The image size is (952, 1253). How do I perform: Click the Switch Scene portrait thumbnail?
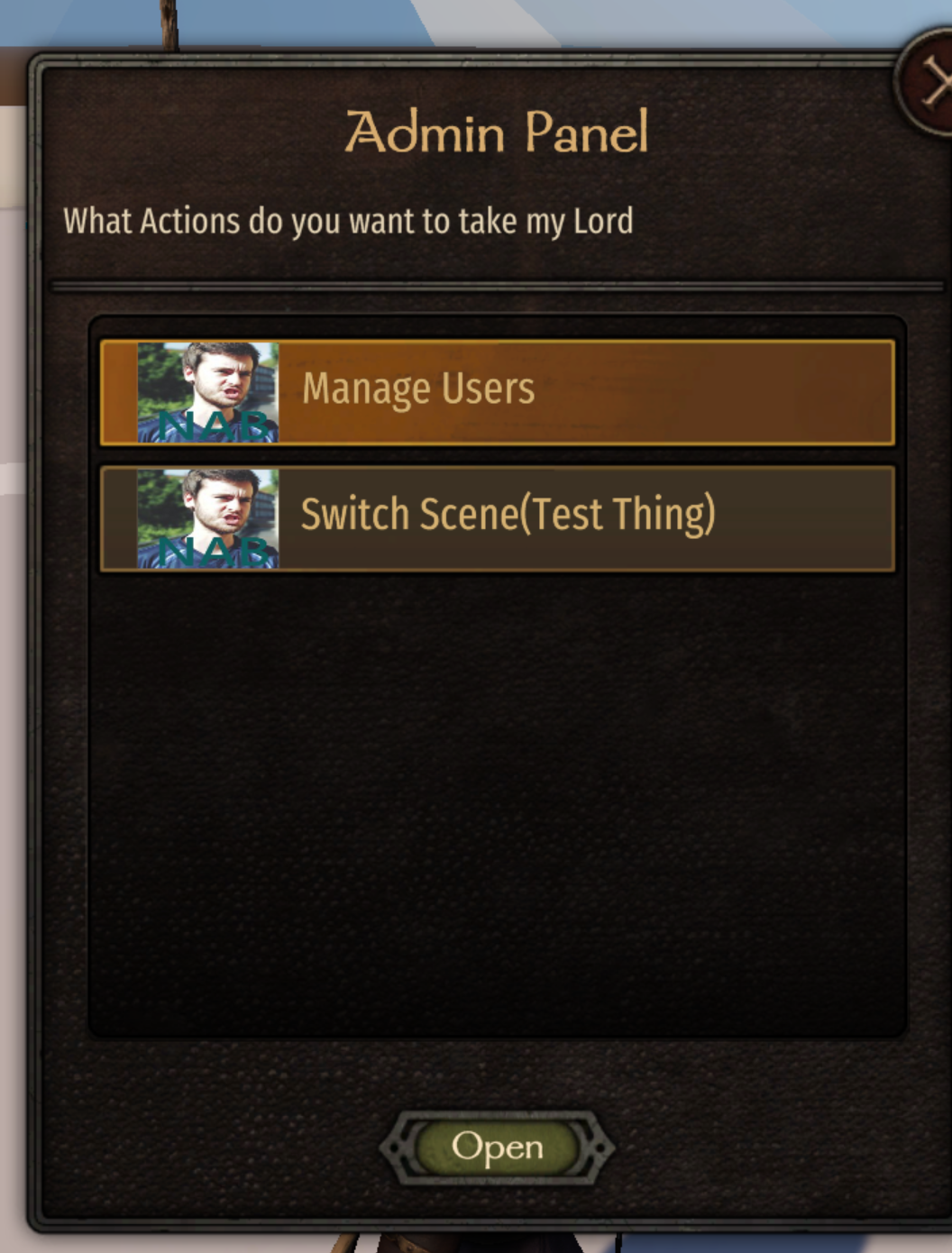click(x=208, y=518)
